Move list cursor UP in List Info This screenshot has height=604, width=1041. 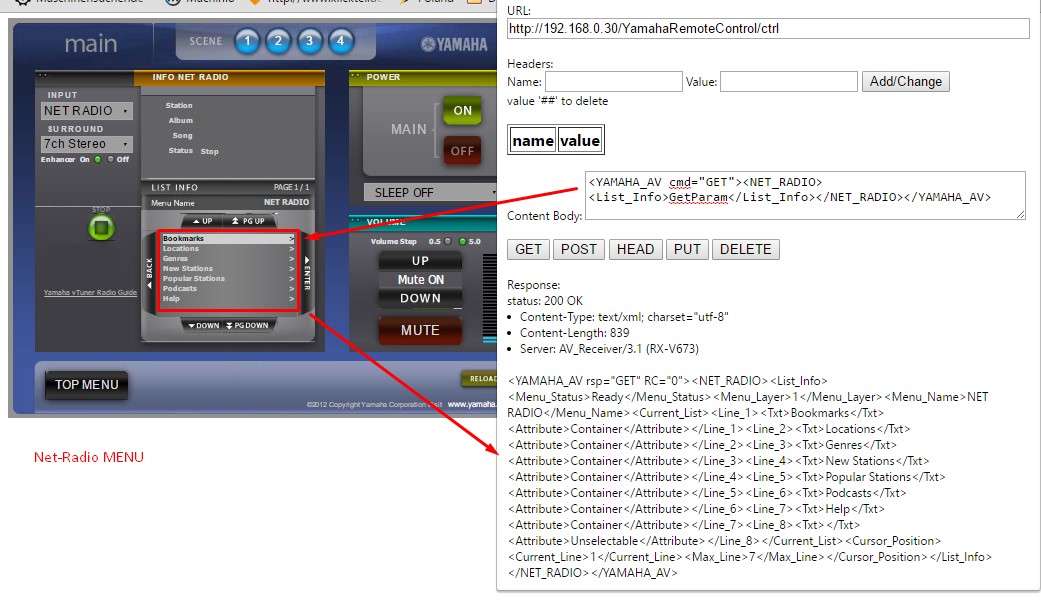[x=202, y=221]
